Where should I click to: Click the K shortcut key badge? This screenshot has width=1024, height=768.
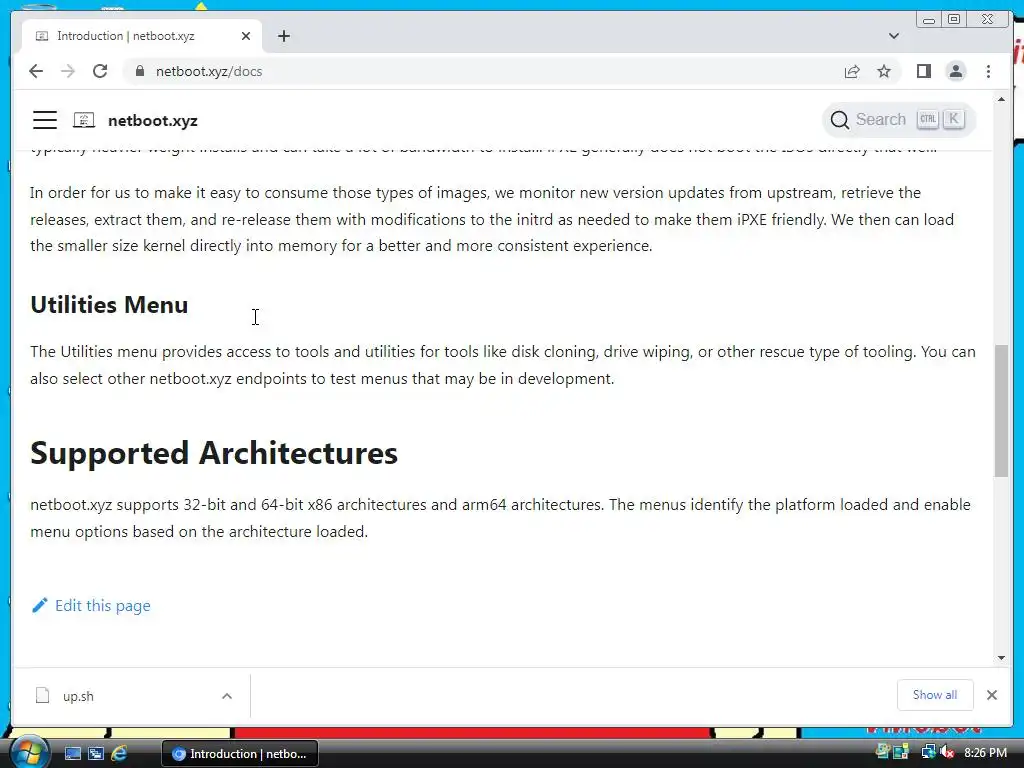click(953, 119)
